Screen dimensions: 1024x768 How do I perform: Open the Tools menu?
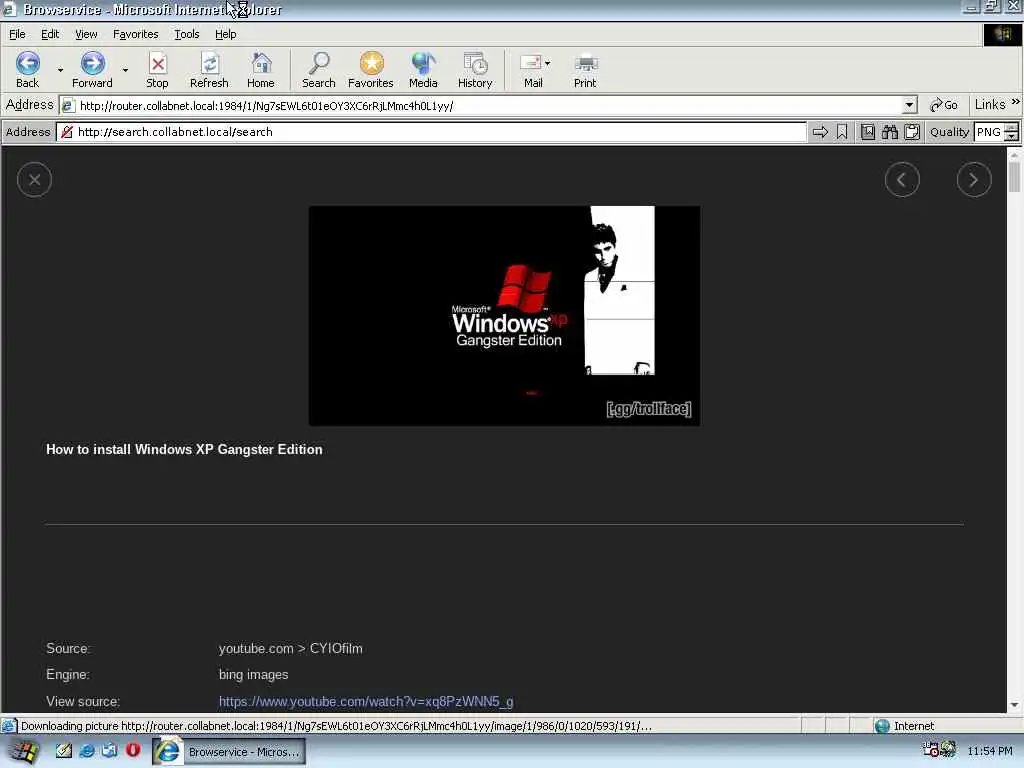tap(186, 34)
